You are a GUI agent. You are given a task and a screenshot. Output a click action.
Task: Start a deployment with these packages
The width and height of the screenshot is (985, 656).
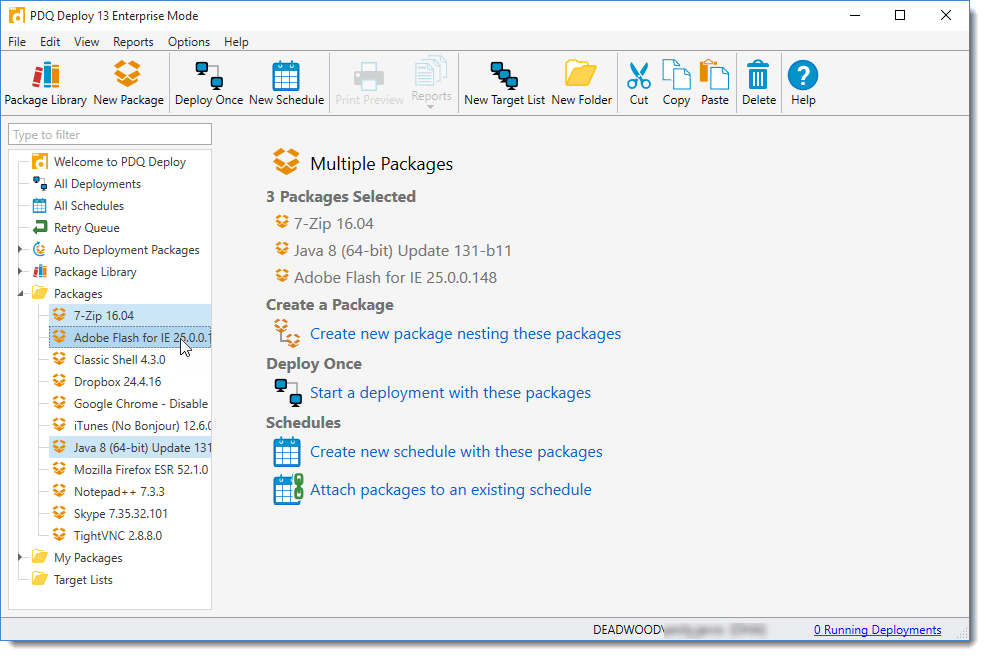[449, 392]
